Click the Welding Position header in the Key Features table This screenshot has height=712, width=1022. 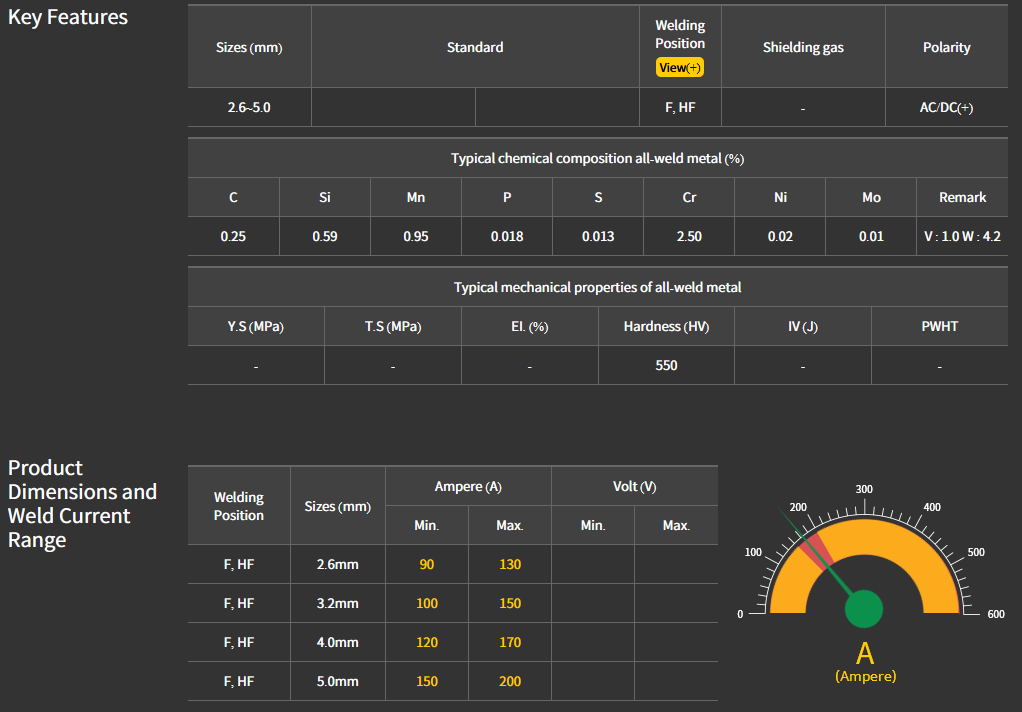[680, 35]
